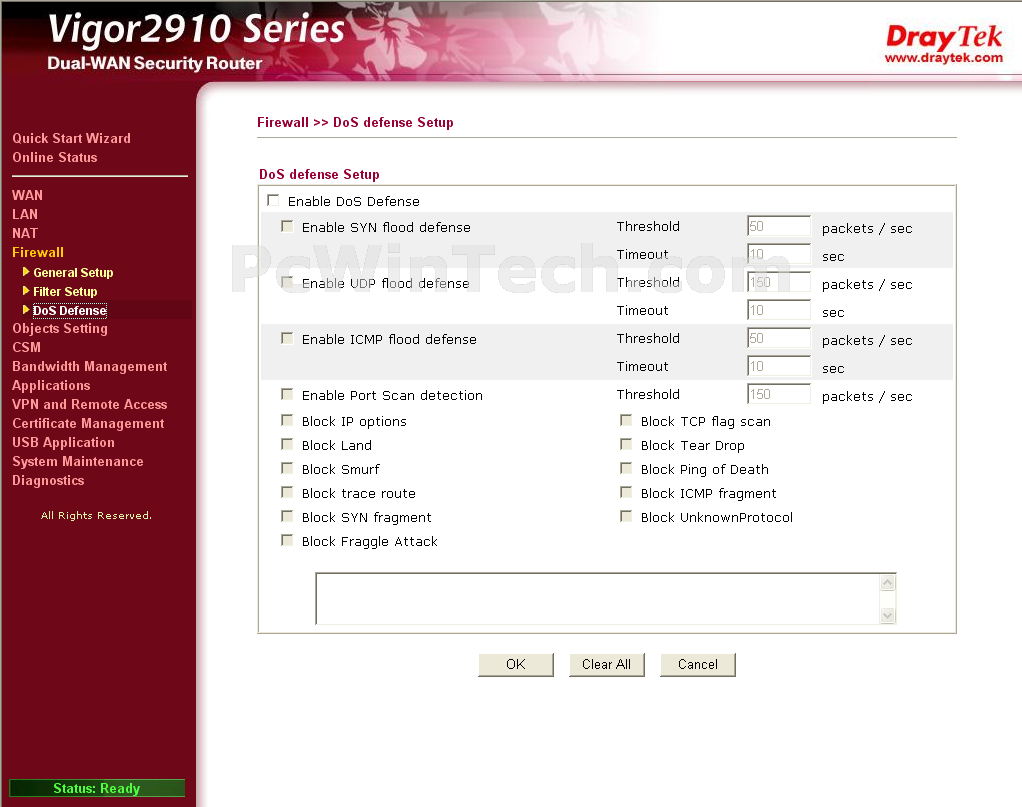
Task: Check Block UnknownProtocol
Action: coord(626,517)
